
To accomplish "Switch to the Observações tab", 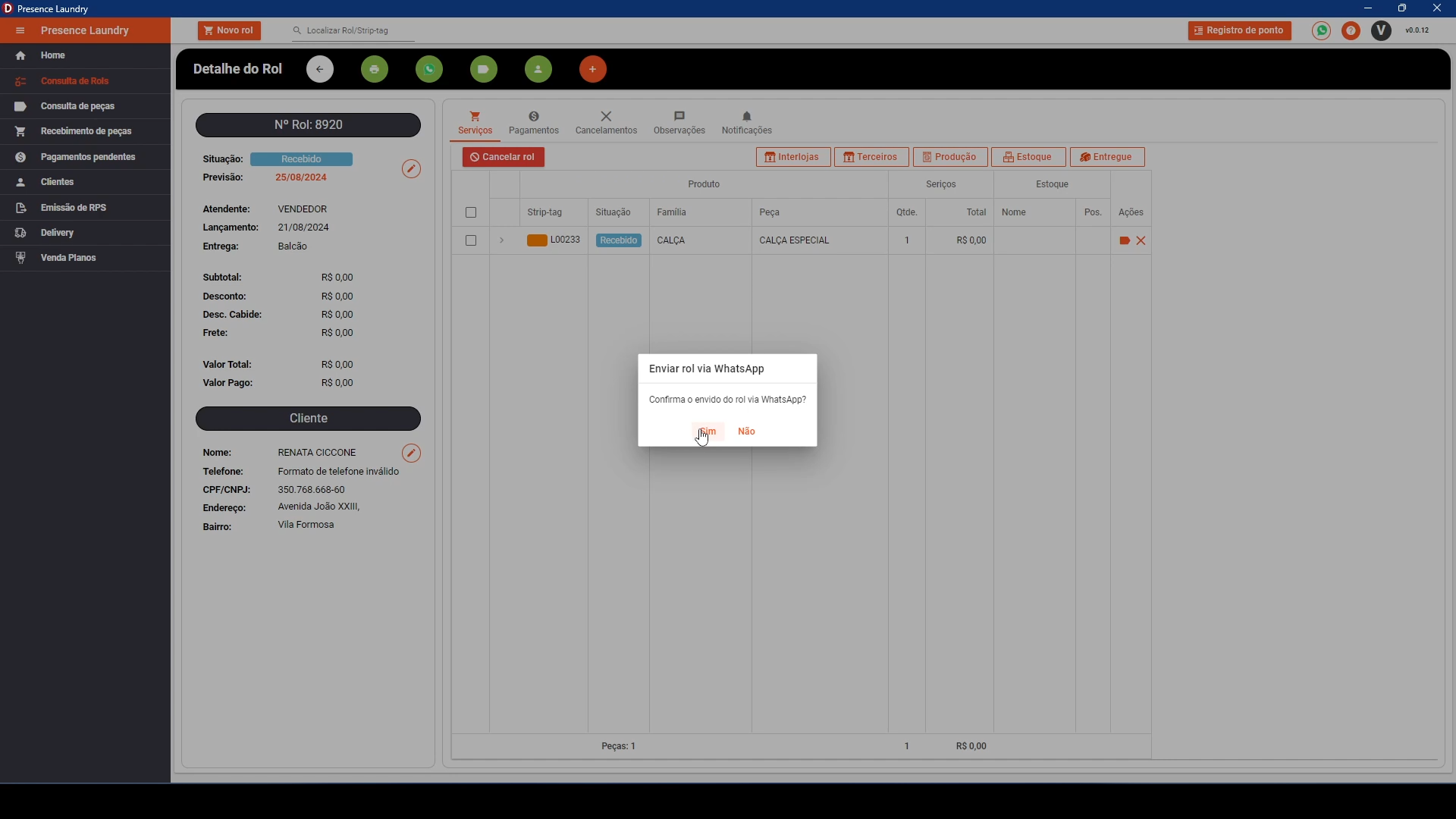I will click(x=679, y=123).
